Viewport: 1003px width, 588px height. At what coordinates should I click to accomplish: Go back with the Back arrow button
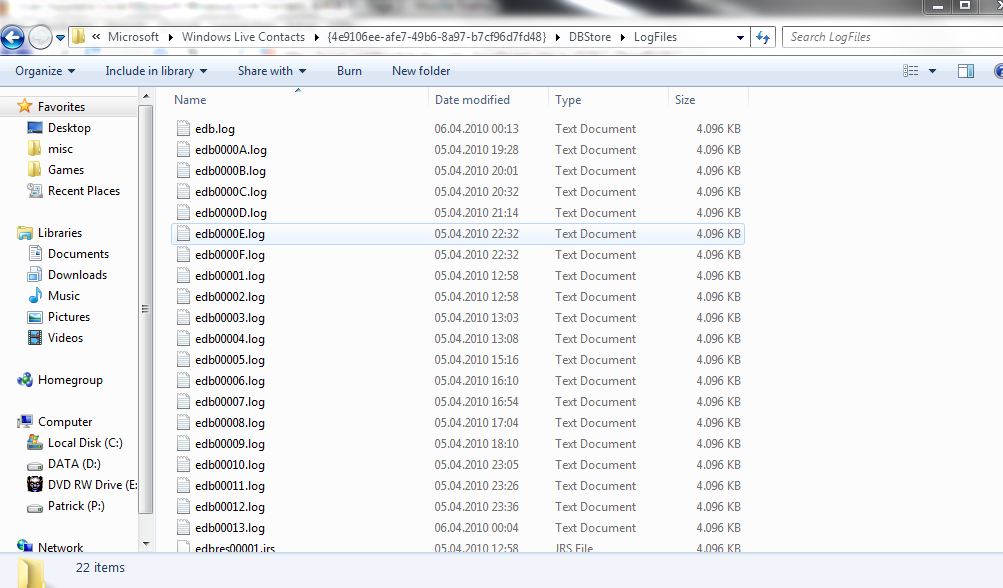[x=12, y=38]
